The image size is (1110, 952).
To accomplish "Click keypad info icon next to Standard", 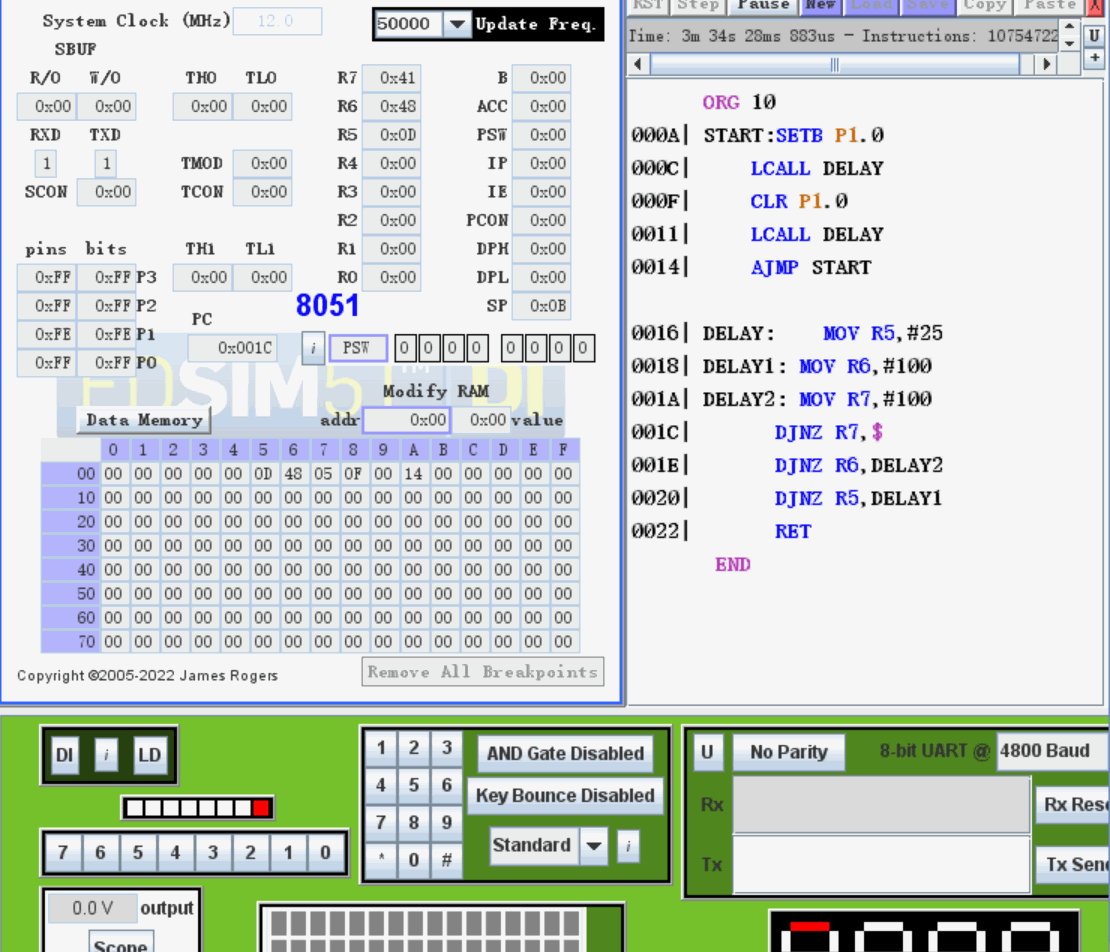I will tap(628, 846).
